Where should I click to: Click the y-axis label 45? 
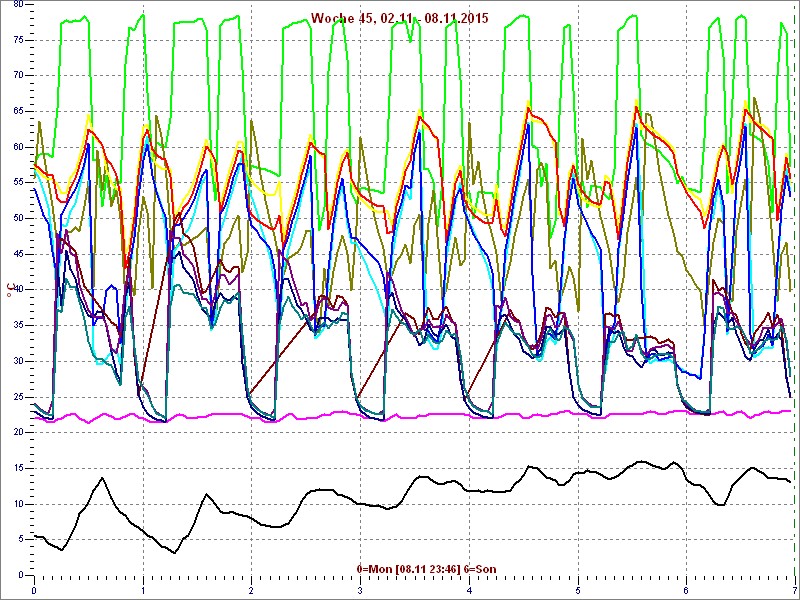[x=17, y=254]
